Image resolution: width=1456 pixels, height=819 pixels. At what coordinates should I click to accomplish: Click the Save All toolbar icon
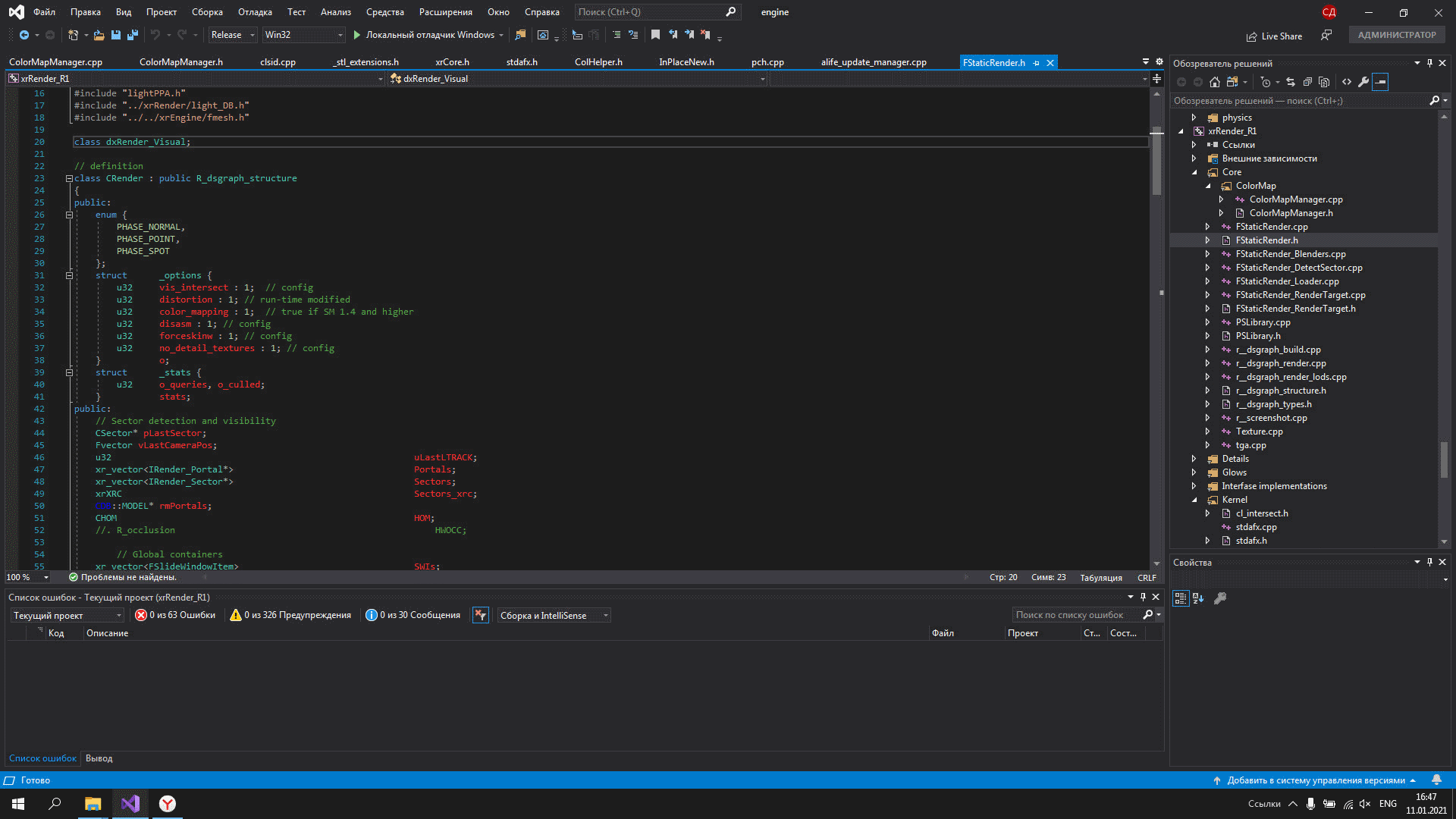pos(133,35)
